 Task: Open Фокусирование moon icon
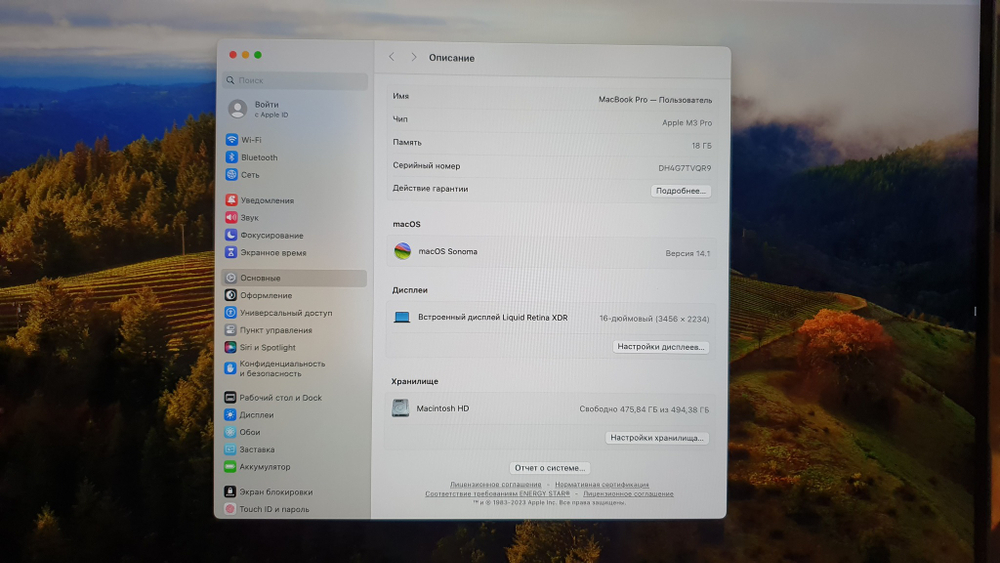pos(231,235)
